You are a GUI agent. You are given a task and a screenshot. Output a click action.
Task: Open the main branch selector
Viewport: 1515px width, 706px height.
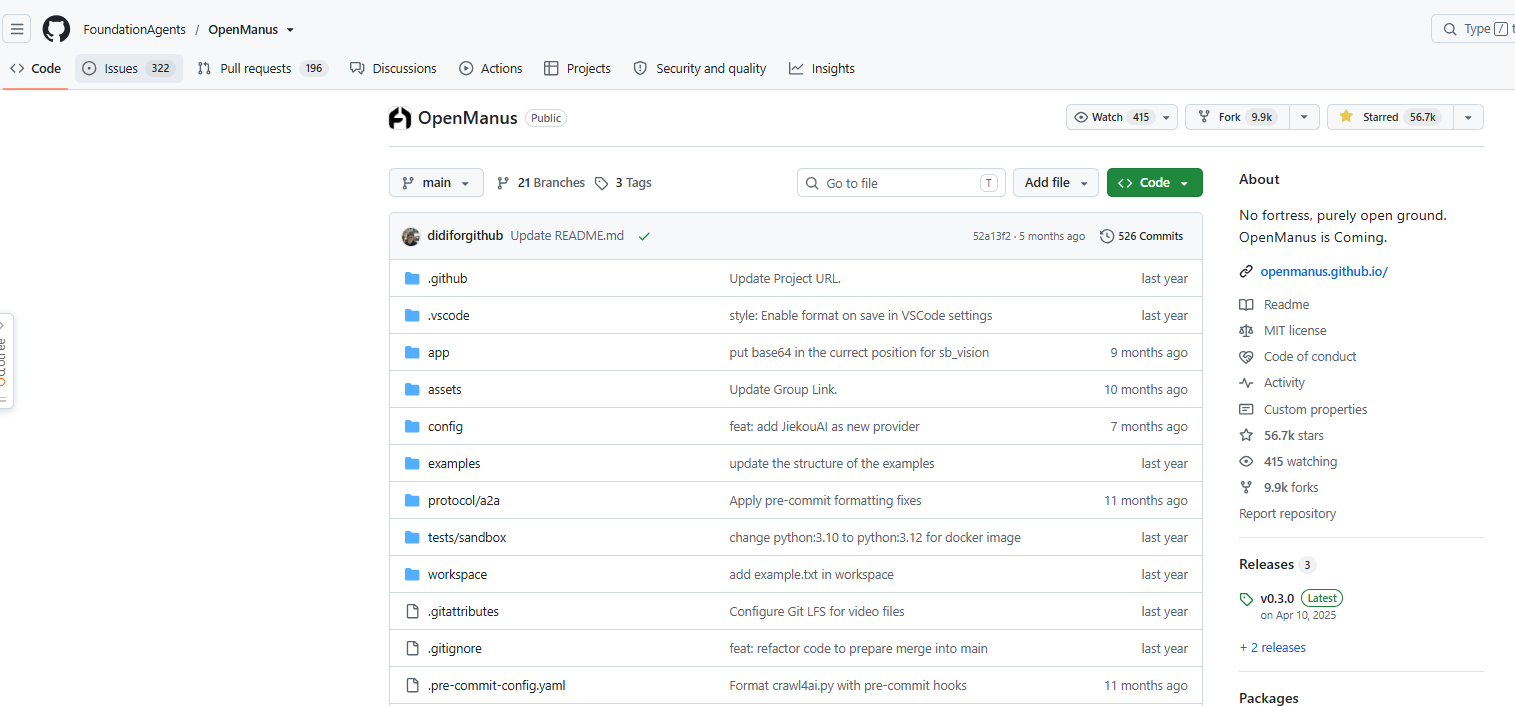point(436,183)
